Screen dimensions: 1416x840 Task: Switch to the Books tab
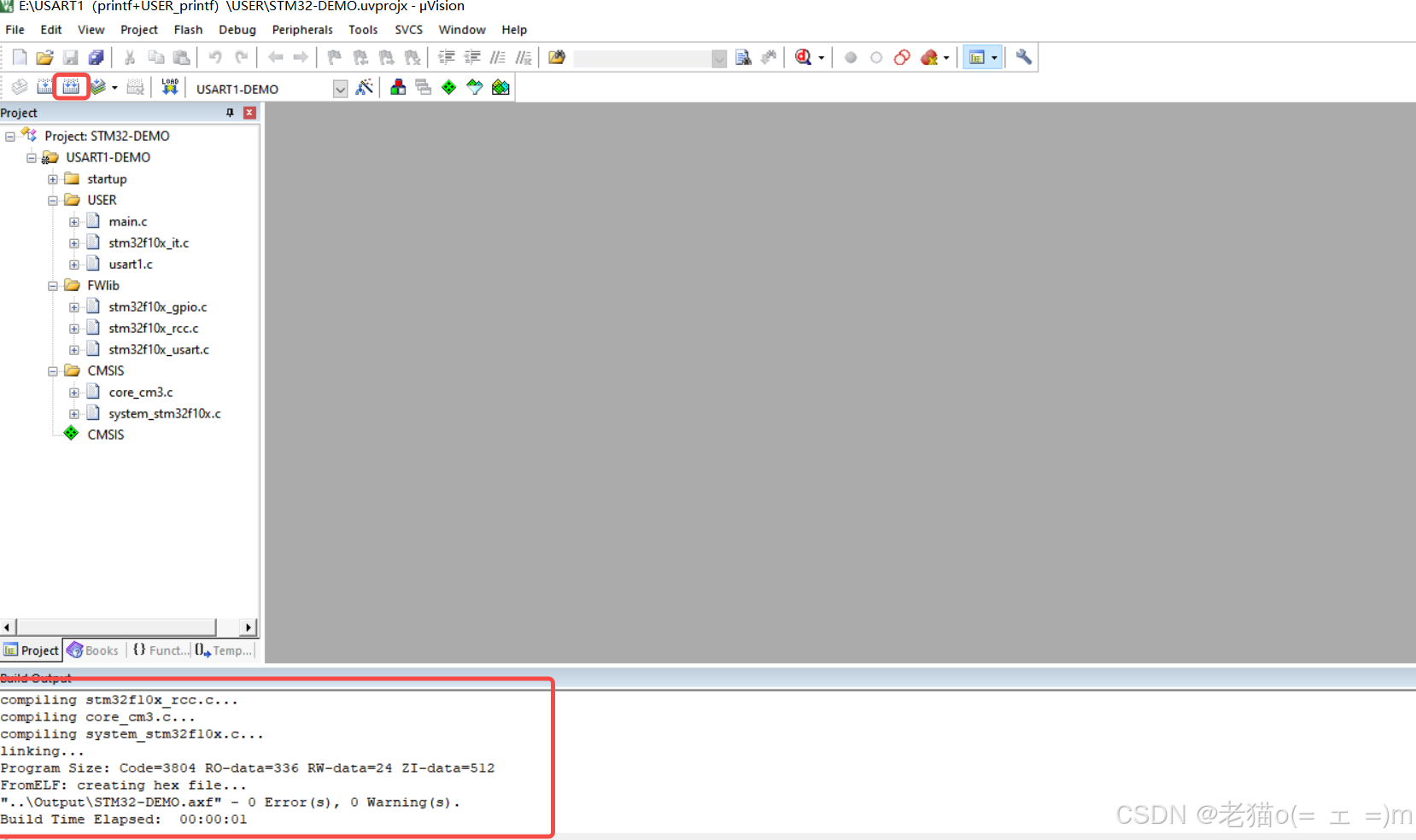(x=94, y=650)
